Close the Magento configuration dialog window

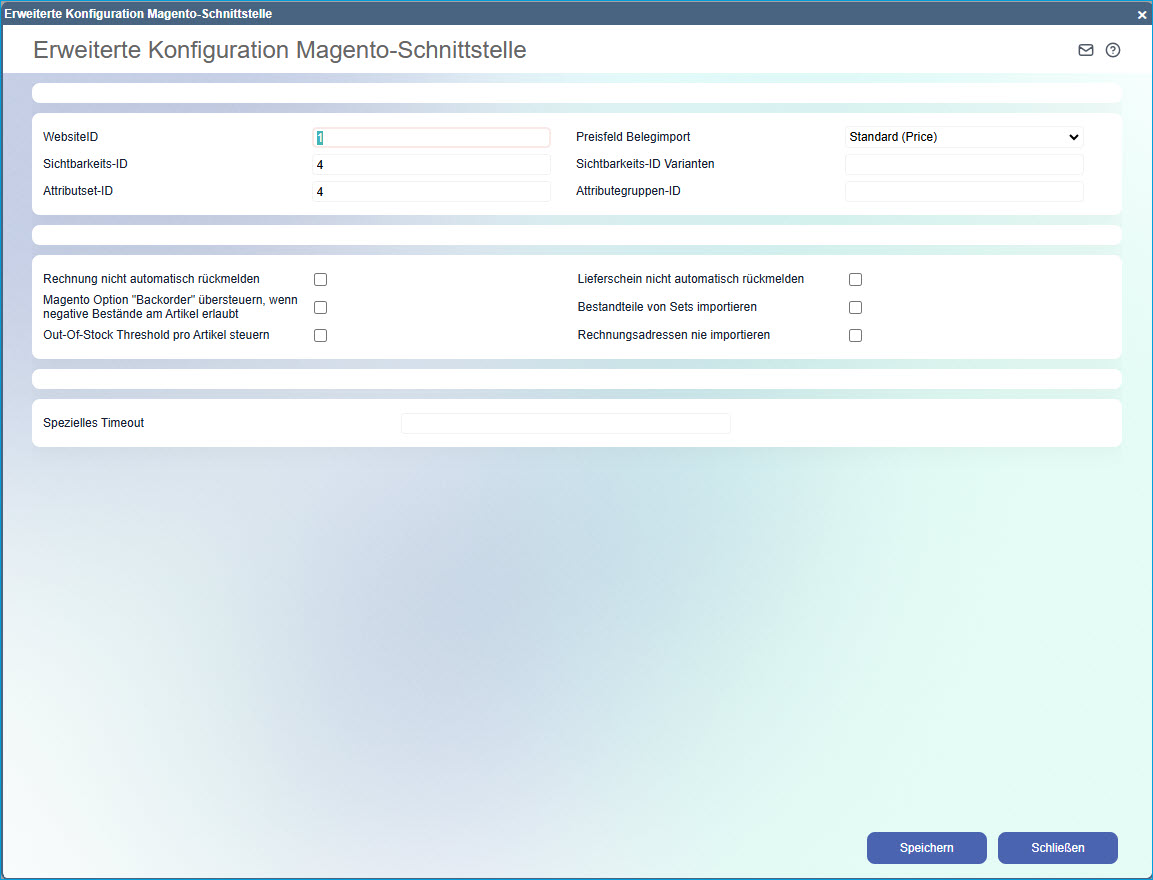click(1141, 15)
